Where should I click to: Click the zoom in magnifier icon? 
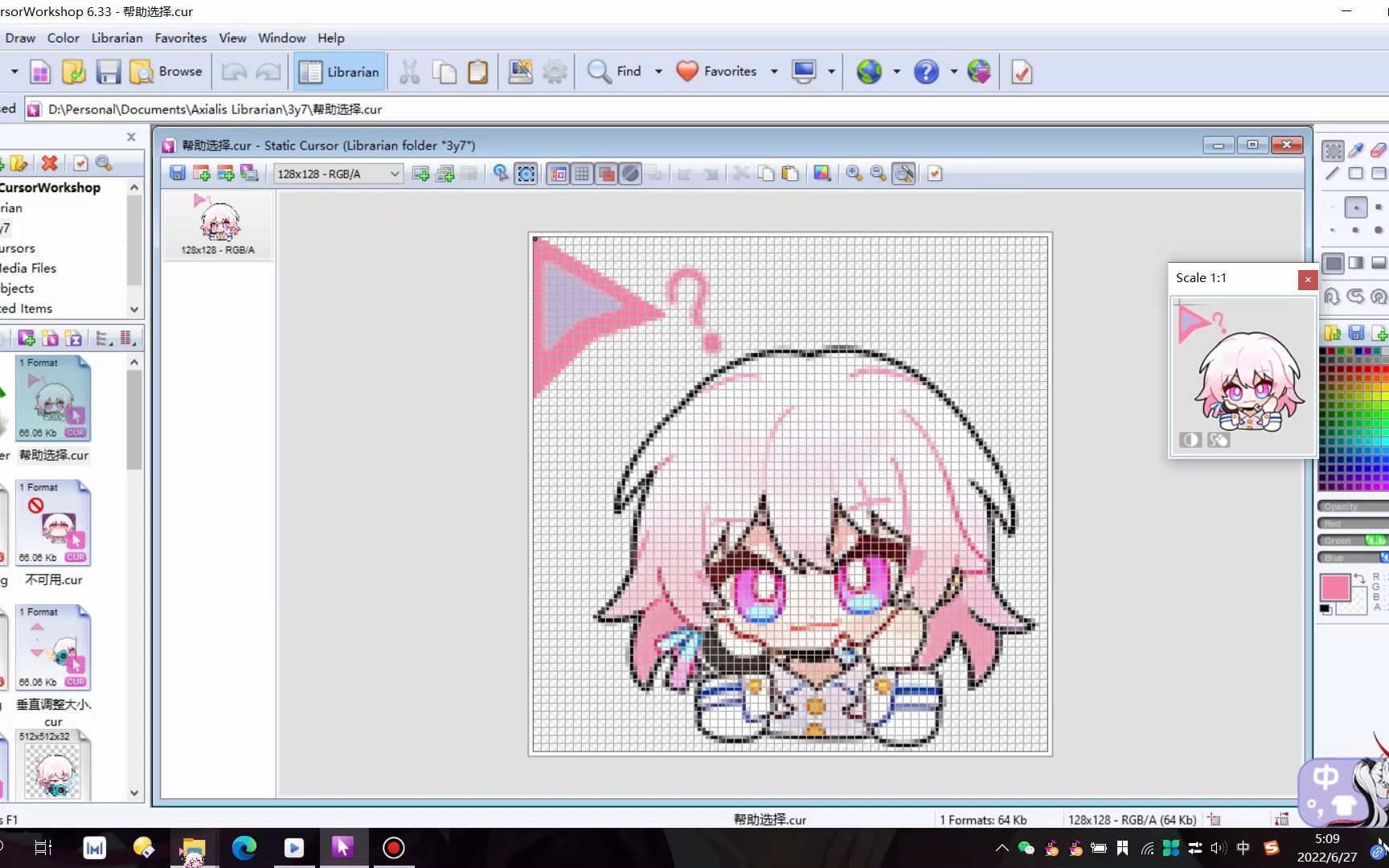pyautogui.click(x=854, y=174)
